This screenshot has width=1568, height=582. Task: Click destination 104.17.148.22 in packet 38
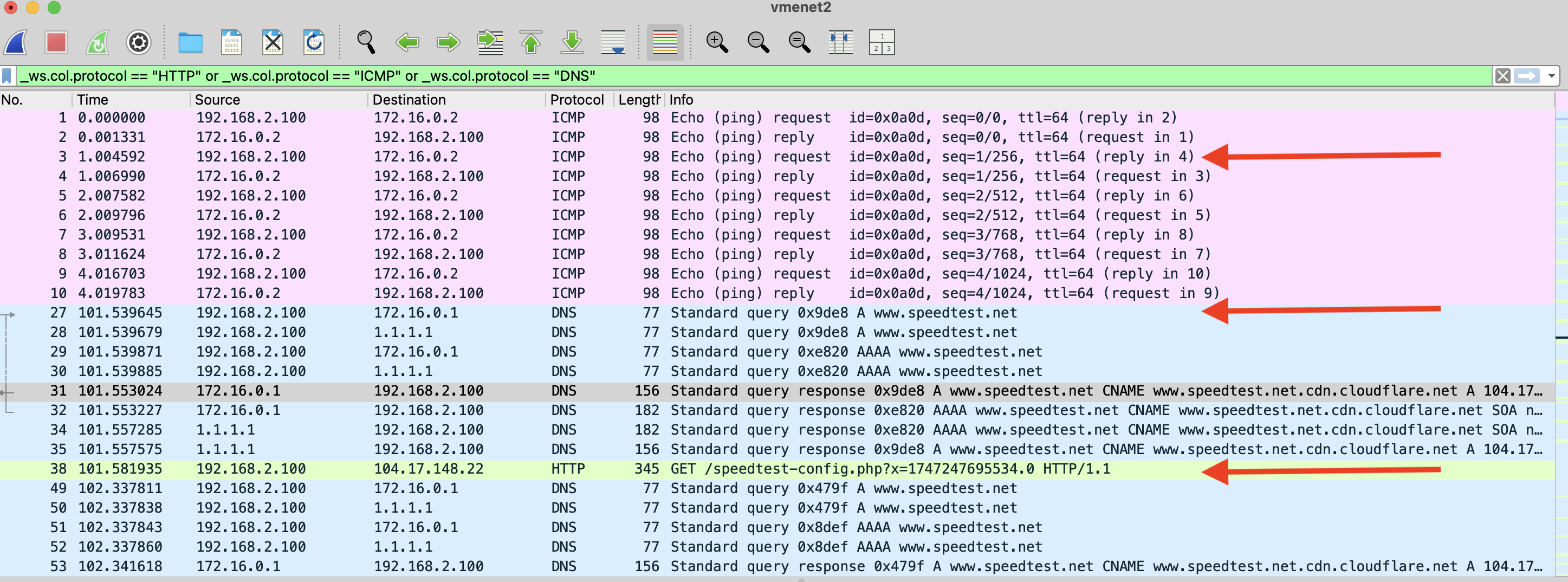[429, 469]
